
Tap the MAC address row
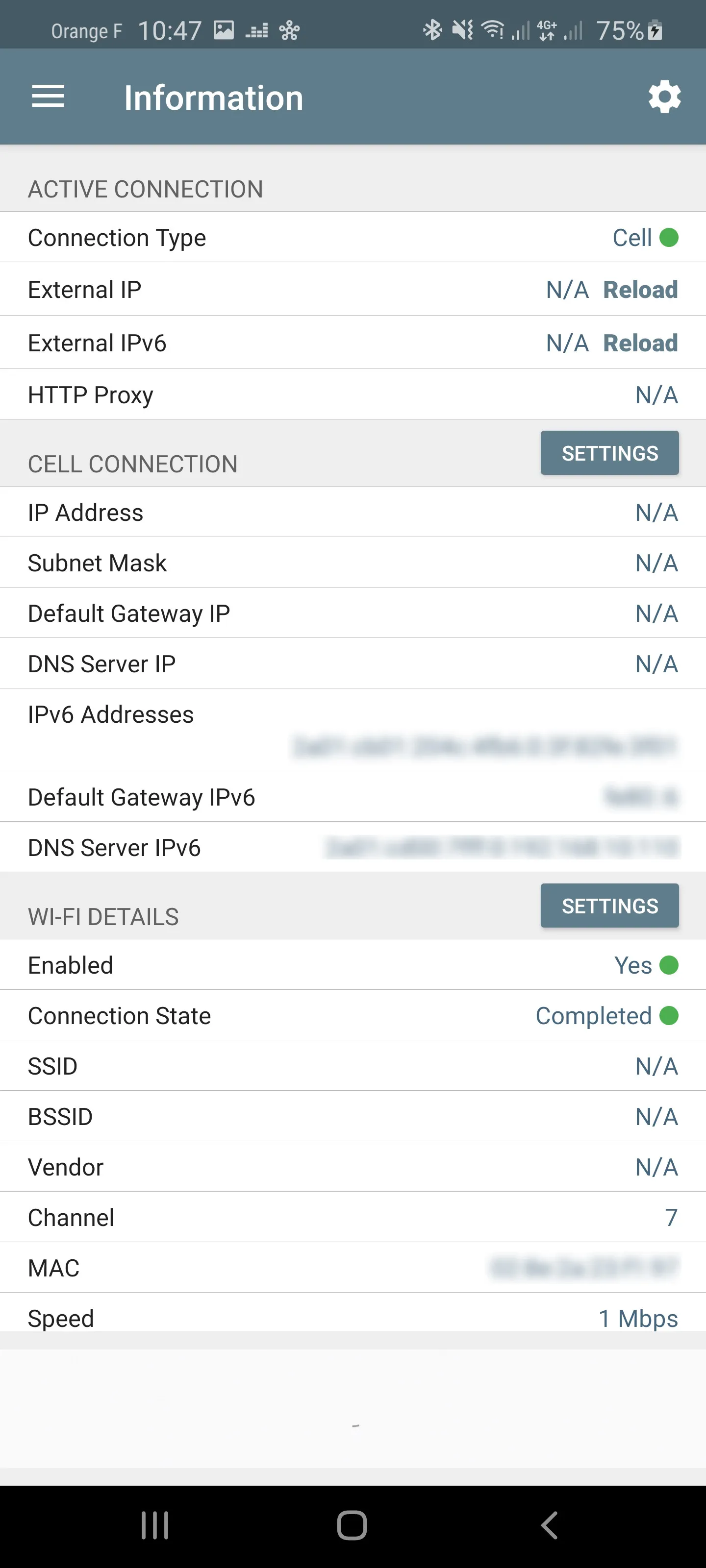point(353,1268)
